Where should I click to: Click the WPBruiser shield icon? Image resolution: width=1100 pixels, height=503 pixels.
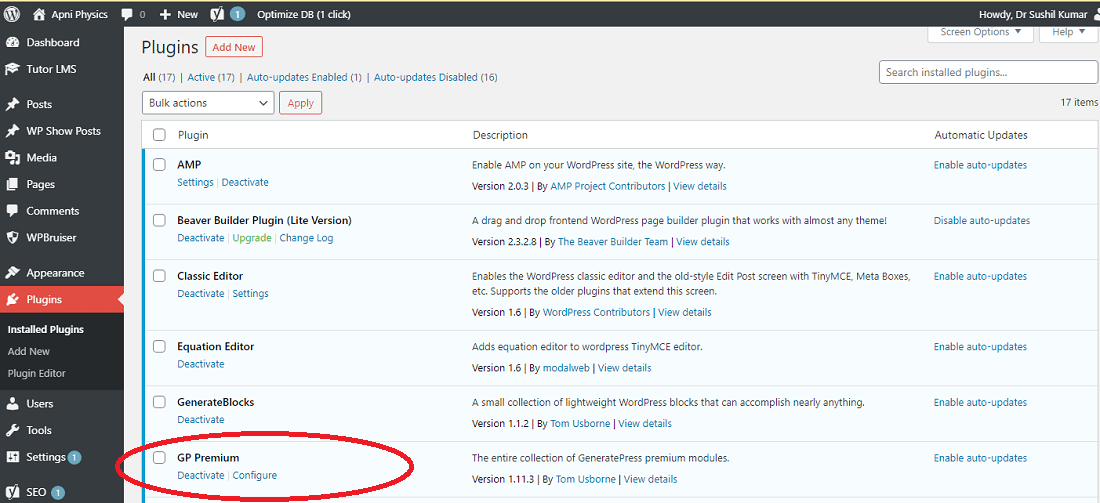pyautogui.click(x=12, y=238)
